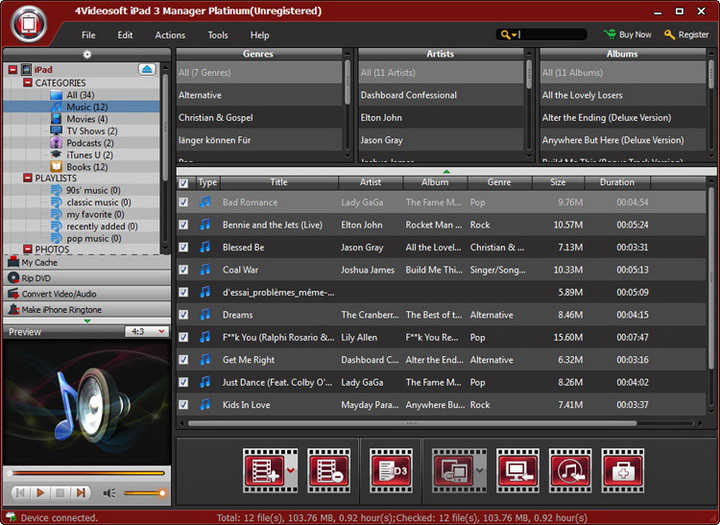Uncheck the Dreams checkbox
The width and height of the screenshot is (720, 525).
183,315
